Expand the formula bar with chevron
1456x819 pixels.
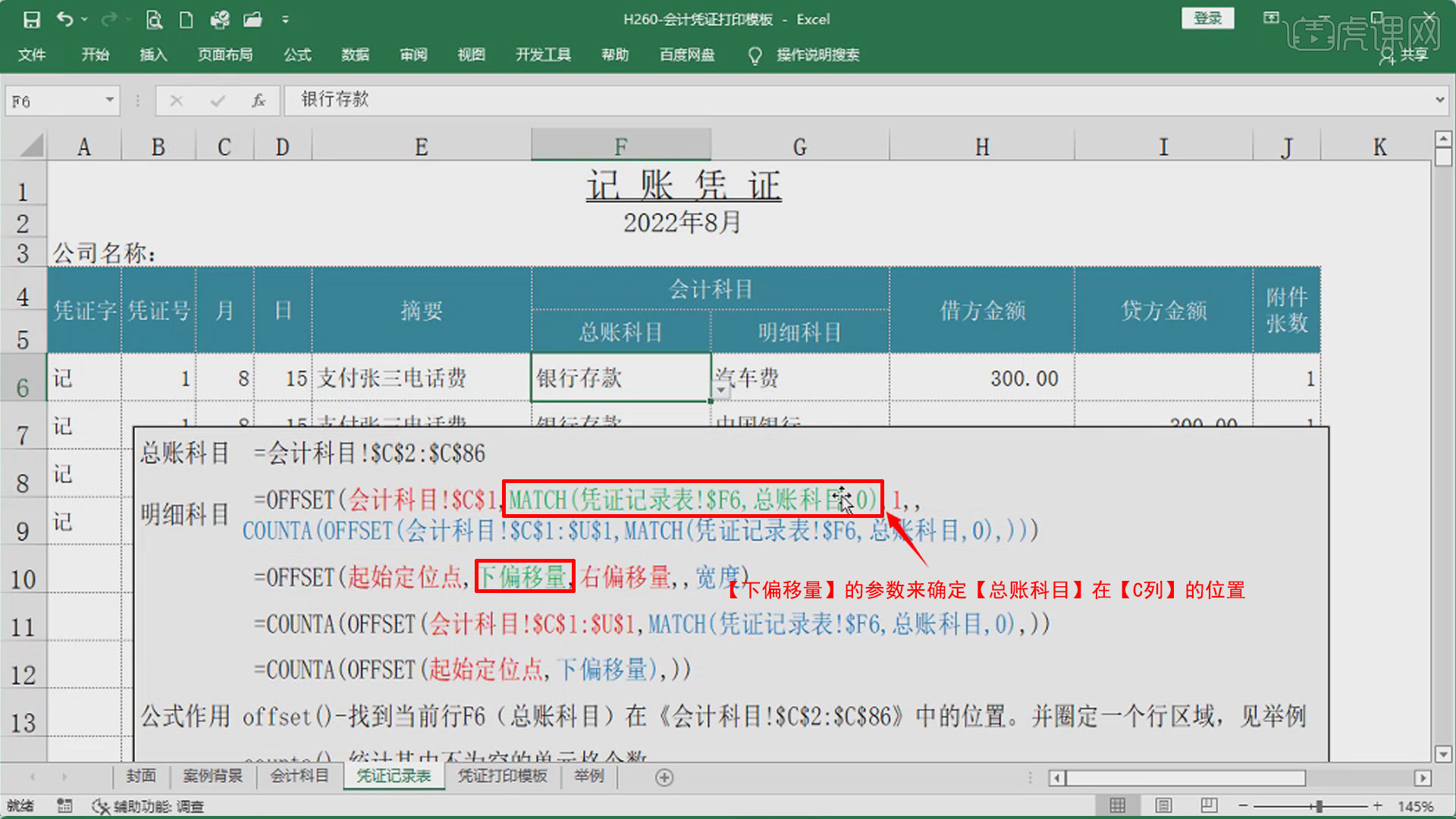(1439, 100)
